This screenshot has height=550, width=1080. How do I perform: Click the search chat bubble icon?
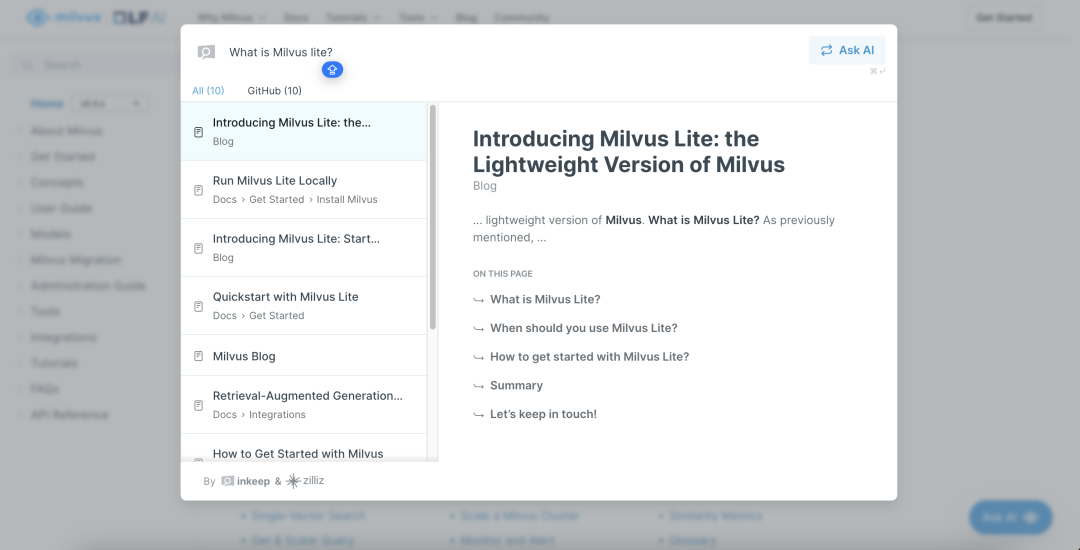(206, 52)
